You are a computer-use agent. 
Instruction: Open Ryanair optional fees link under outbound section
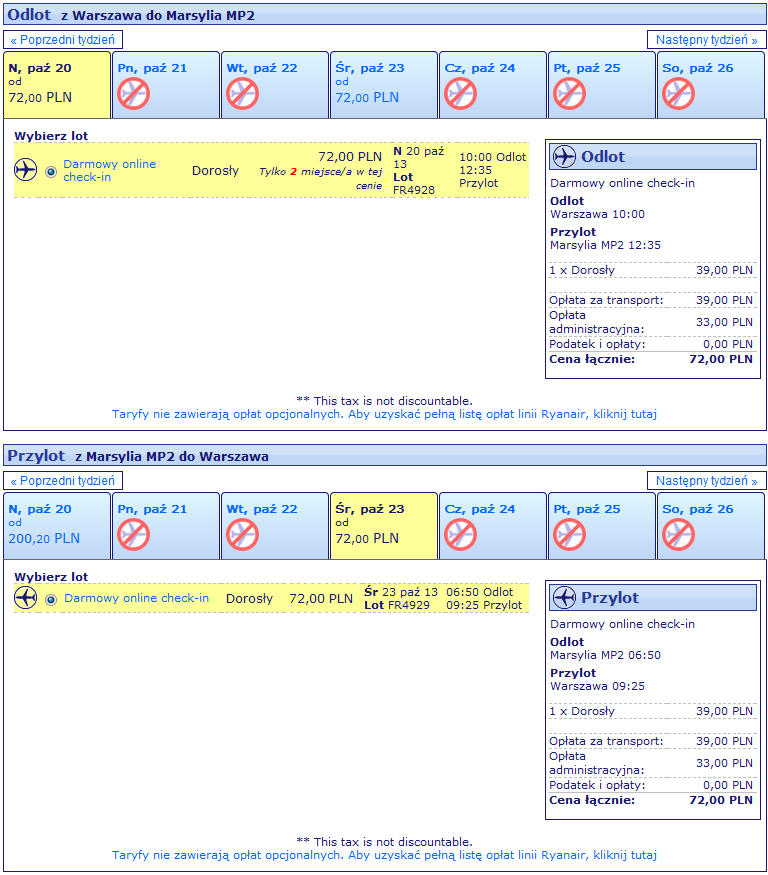tap(384, 414)
